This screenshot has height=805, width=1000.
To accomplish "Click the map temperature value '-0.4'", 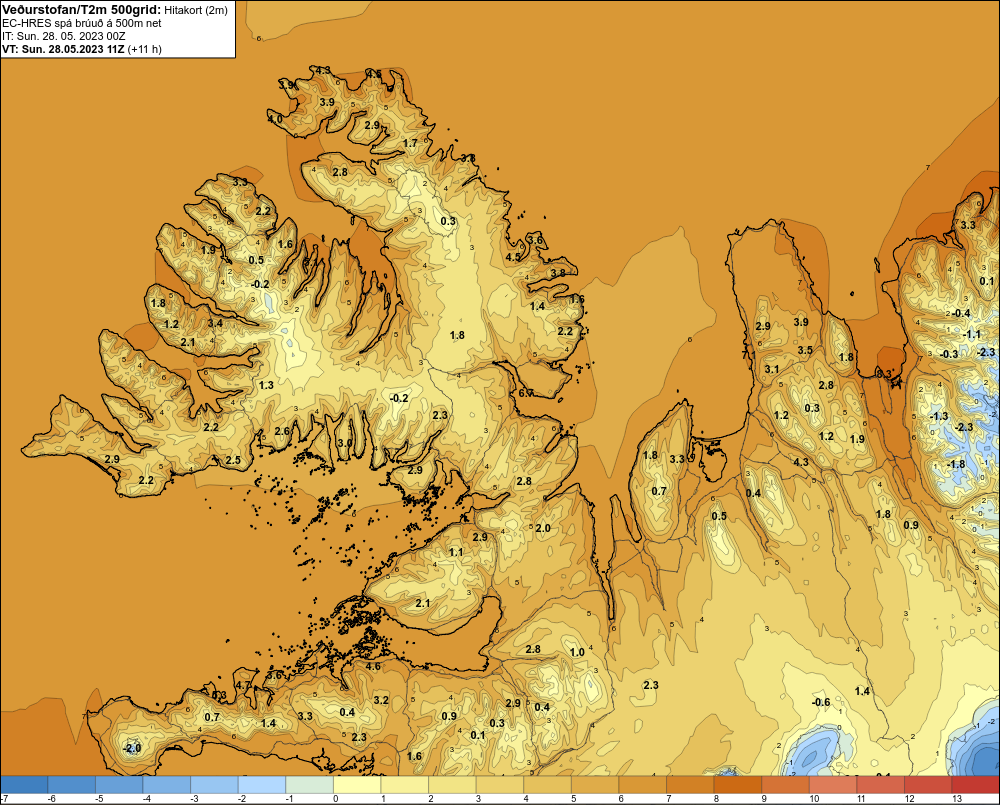I will click(x=960, y=313).
